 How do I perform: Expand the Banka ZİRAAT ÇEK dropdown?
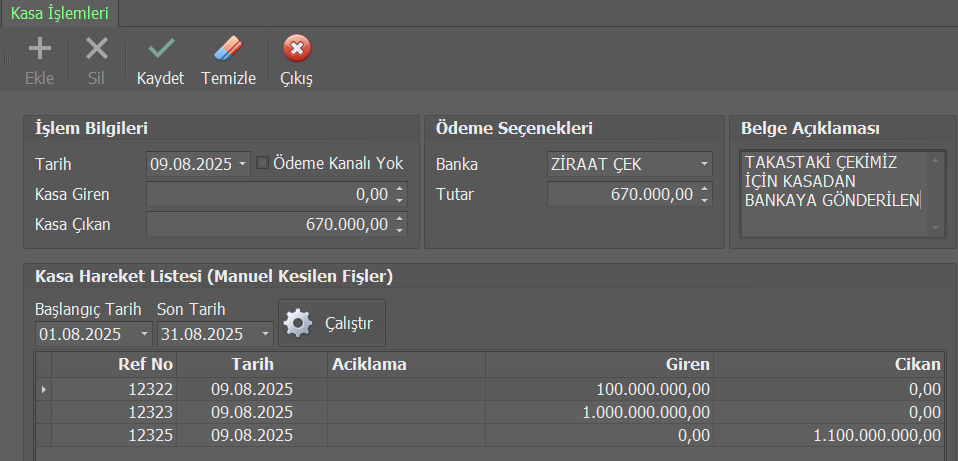(704, 164)
